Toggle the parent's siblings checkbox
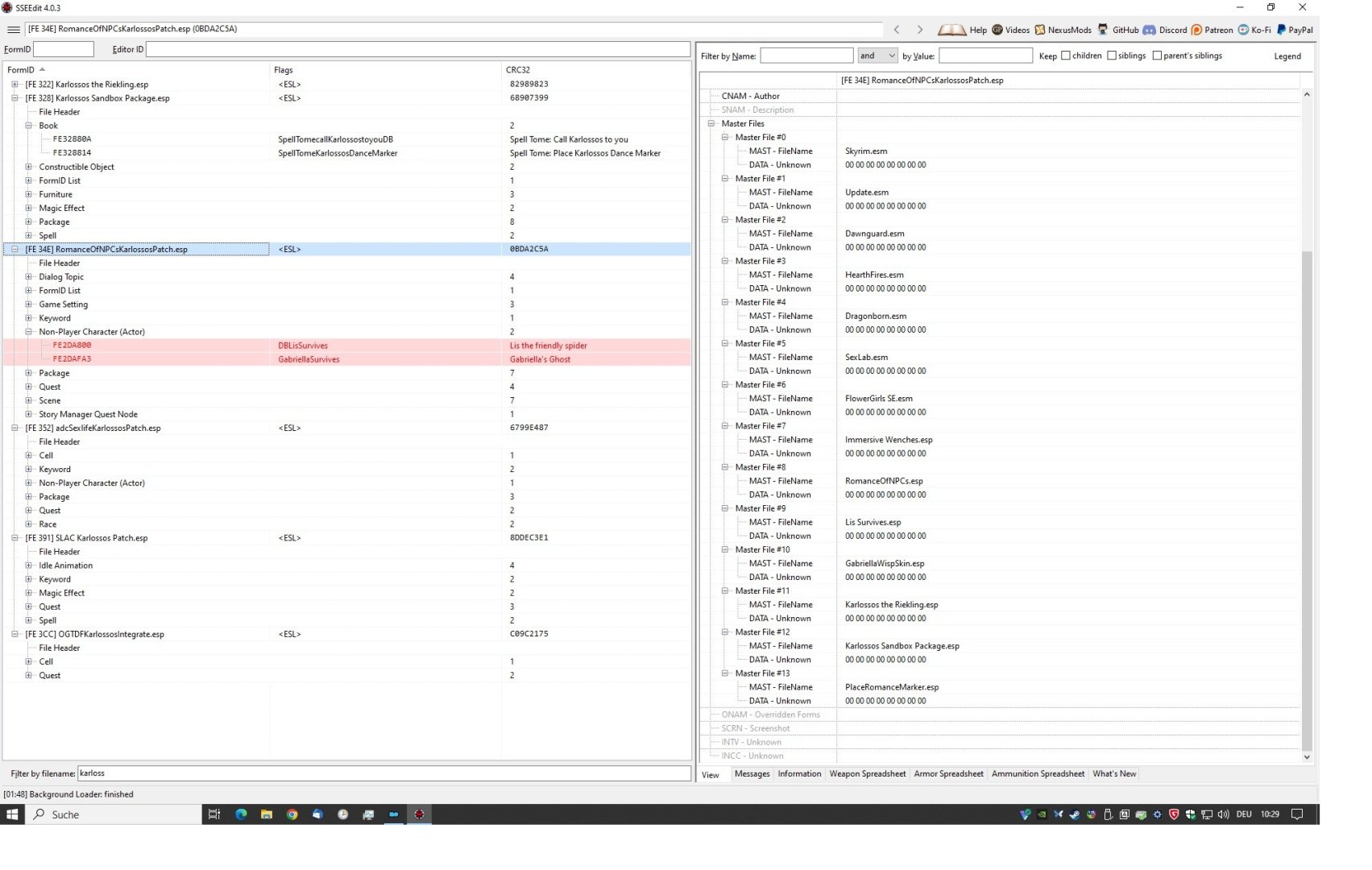The image size is (1372, 870). [1157, 56]
